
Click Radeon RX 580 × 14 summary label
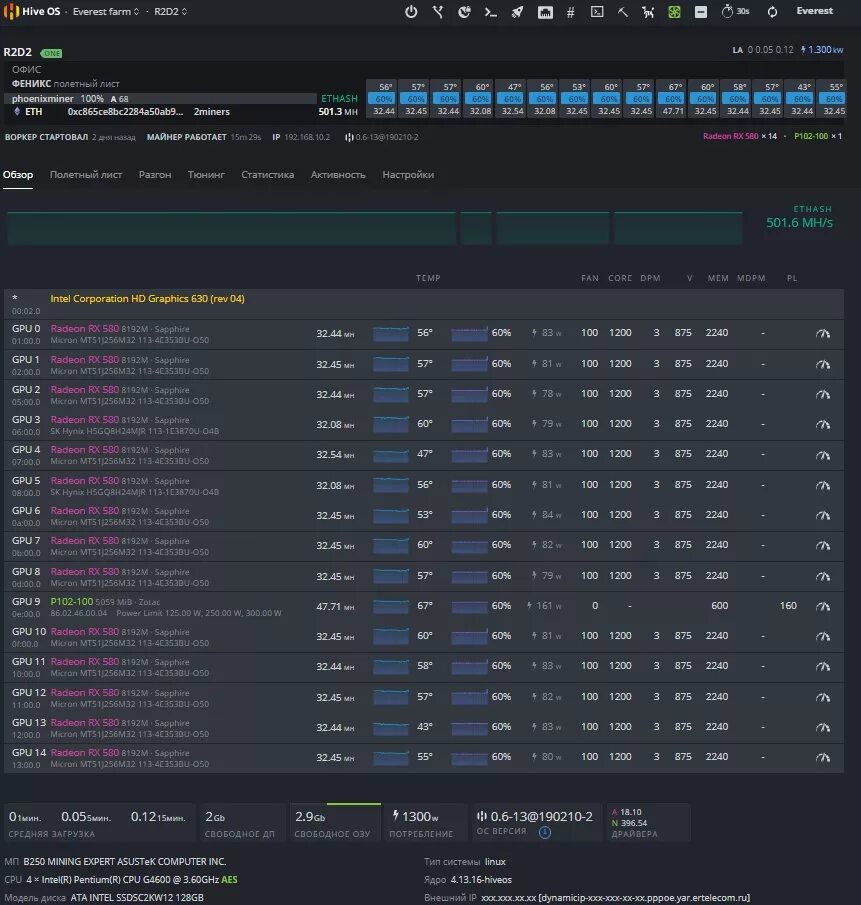(x=740, y=136)
